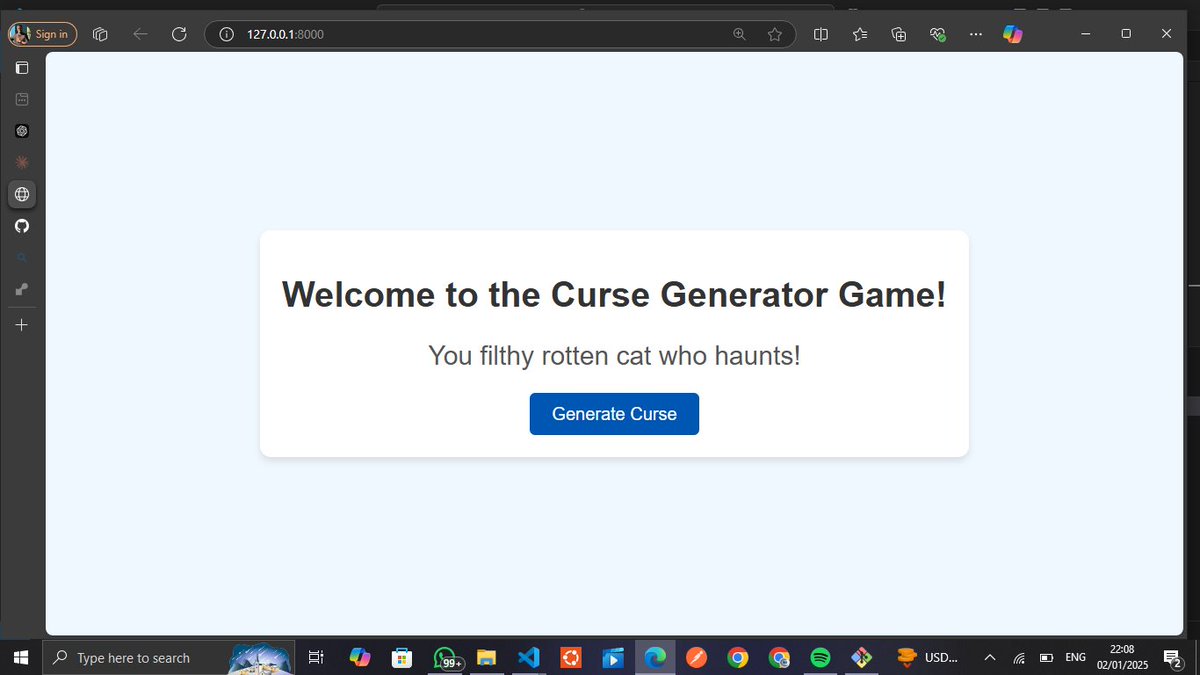The image size is (1200, 675).
Task: Open File Explorer from the taskbar
Action: [x=486, y=658]
